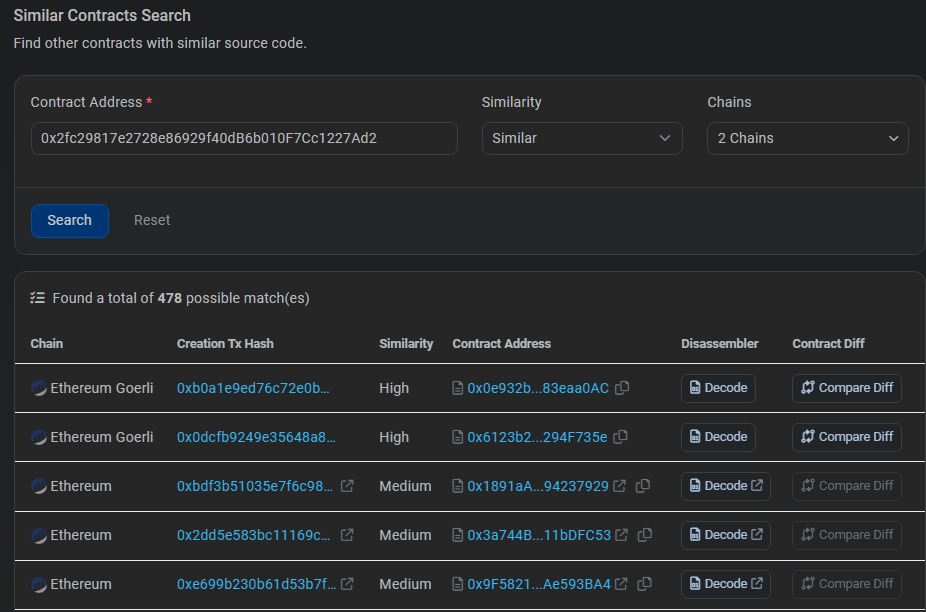Viewport: 926px width, 612px height.
Task: Open creation tx 0x2dd5e583bc11169c link
Action: (254, 535)
